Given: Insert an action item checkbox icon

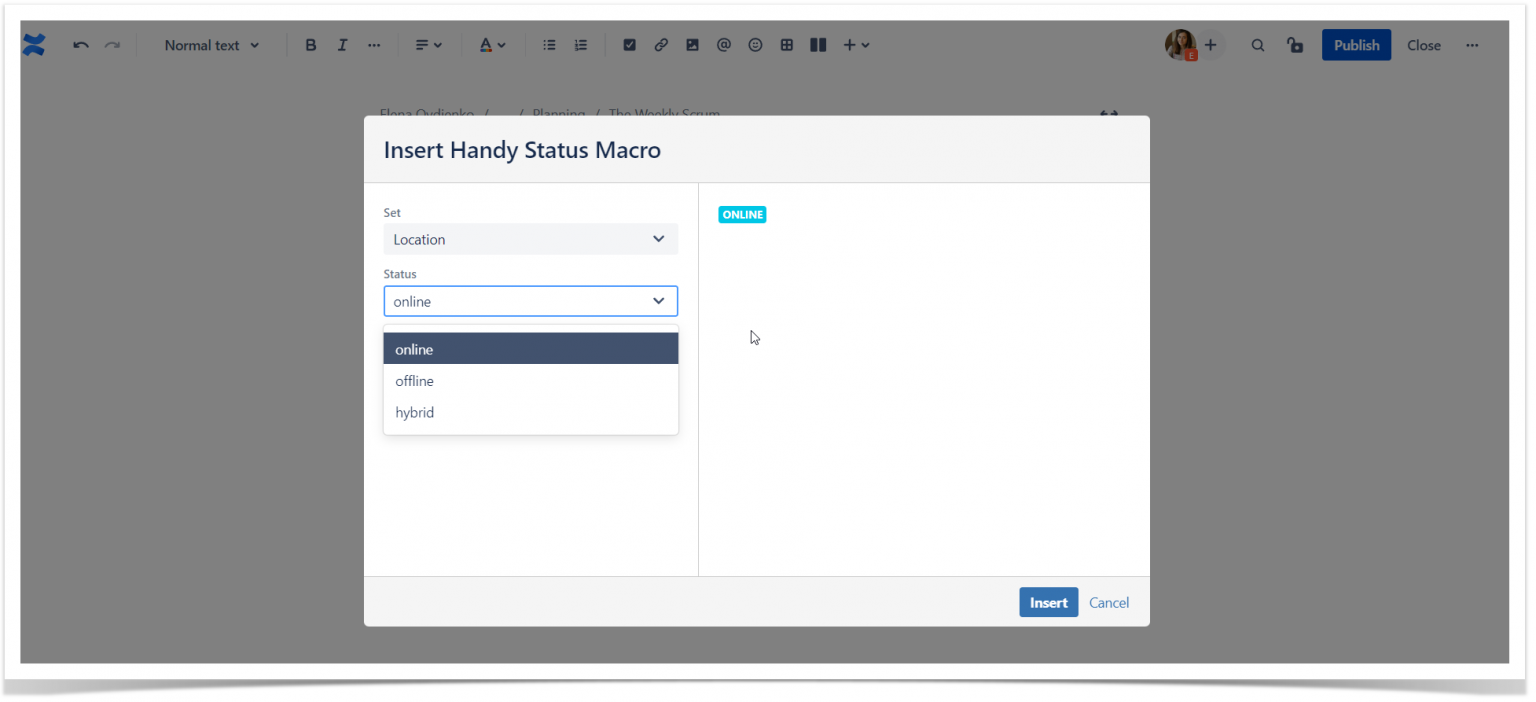Looking at the screenshot, I should pos(630,44).
